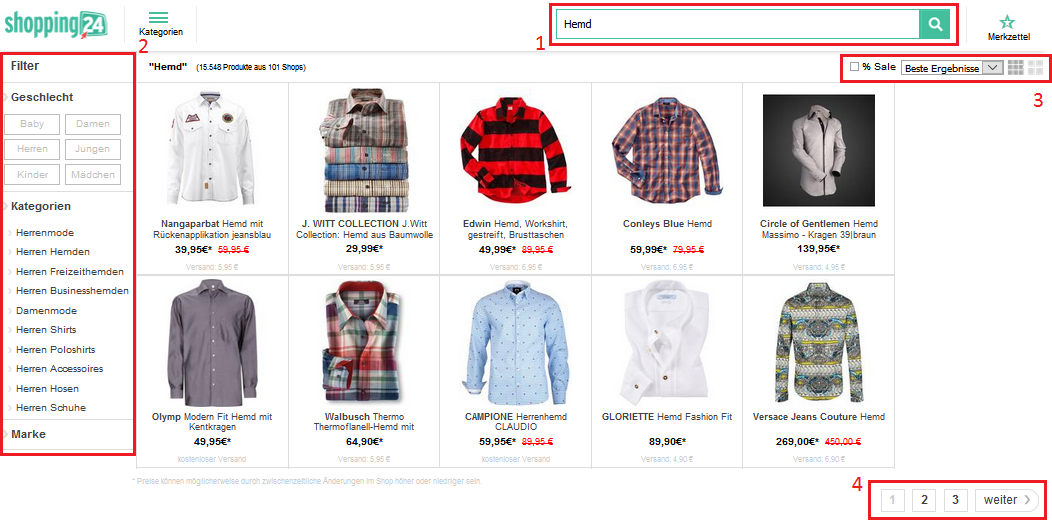Toggle the Damen gender filter
Screen dimensions: 1052x522
pos(93,124)
